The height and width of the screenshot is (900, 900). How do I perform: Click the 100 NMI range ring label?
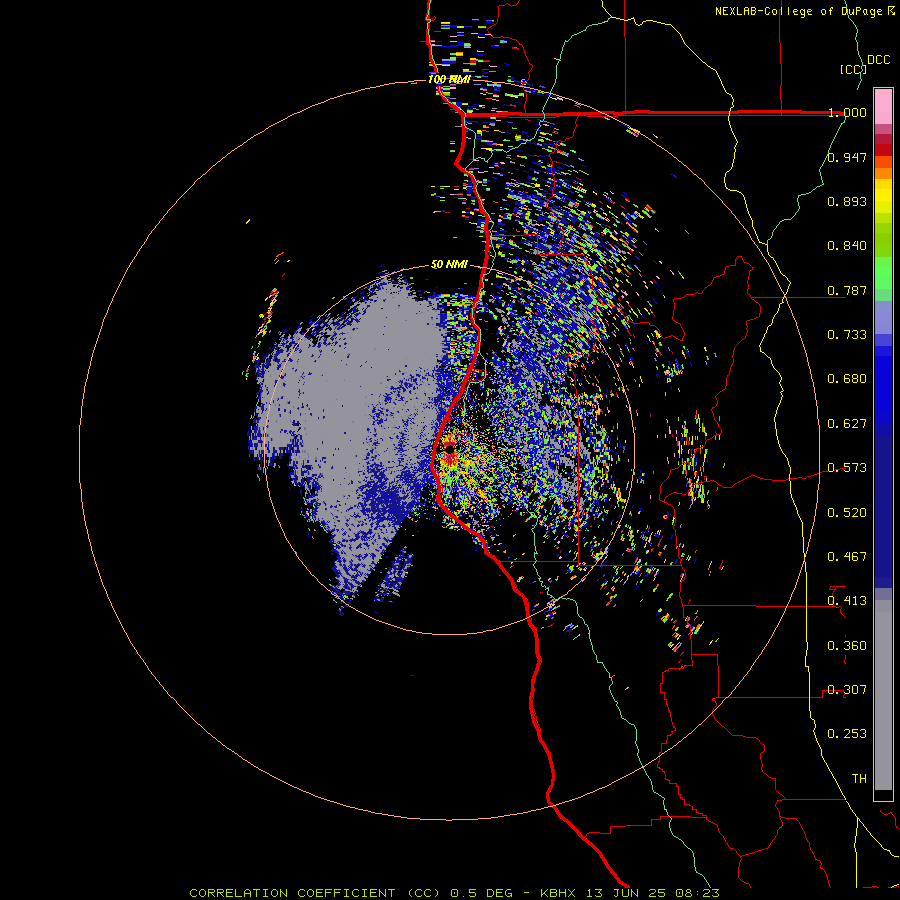coord(449,79)
